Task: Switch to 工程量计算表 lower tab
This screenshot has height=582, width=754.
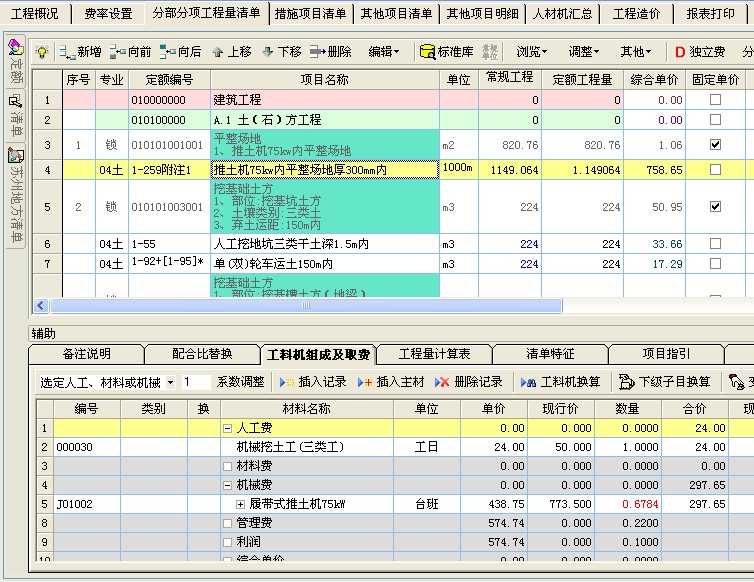Action: tap(434, 354)
